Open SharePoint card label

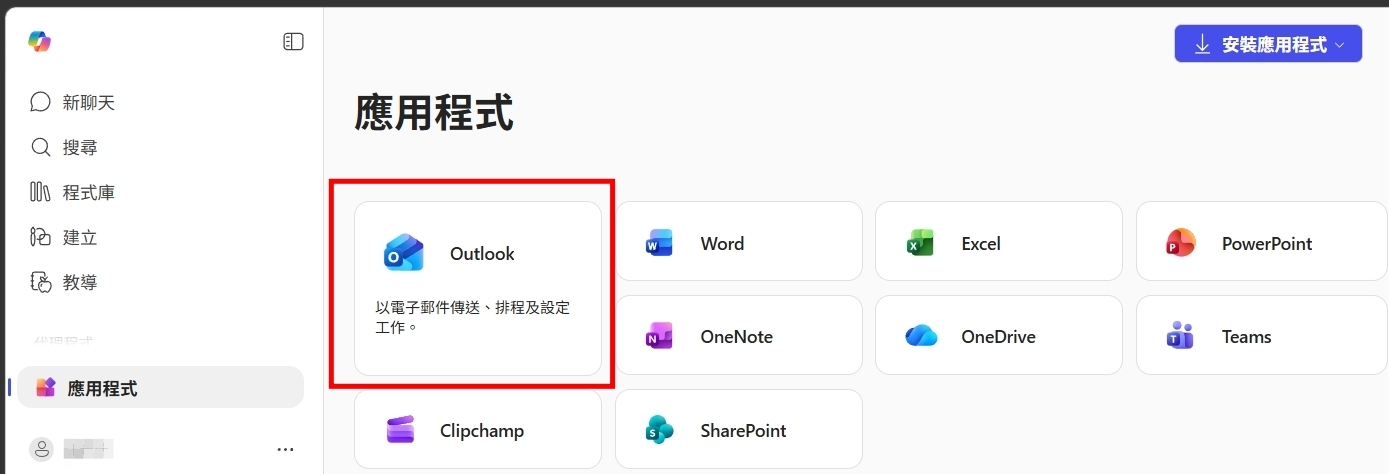[743, 431]
